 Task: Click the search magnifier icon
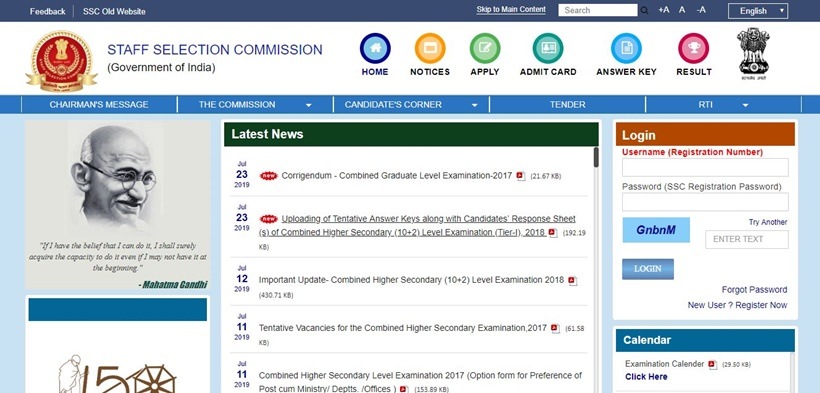(644, 10)
